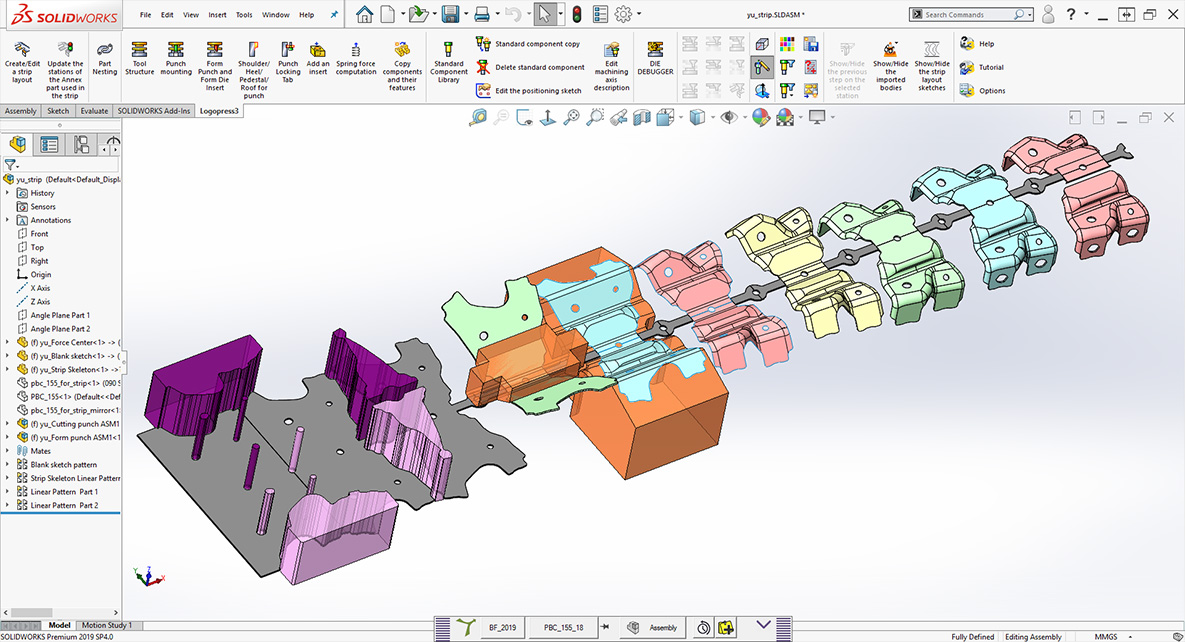This screenshot has width=1185, height=642.
Task: Open the Tools menu
Action: tap(244, 14)
